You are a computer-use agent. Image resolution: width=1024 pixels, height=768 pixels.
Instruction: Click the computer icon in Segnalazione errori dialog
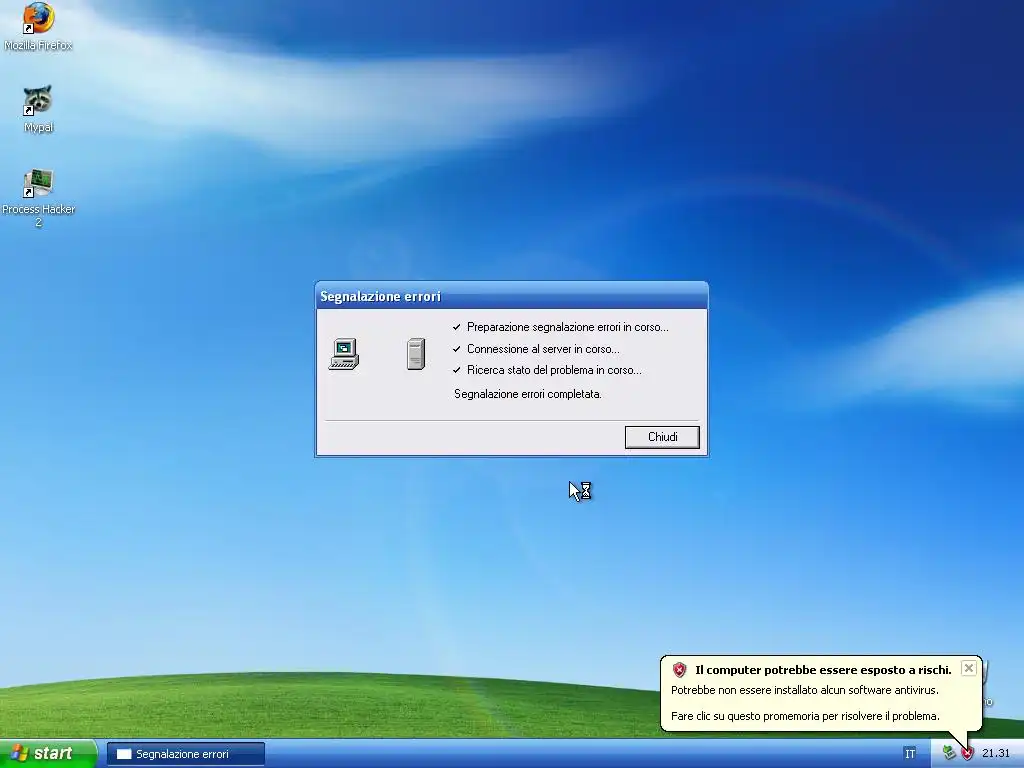[x=344, y=354]
